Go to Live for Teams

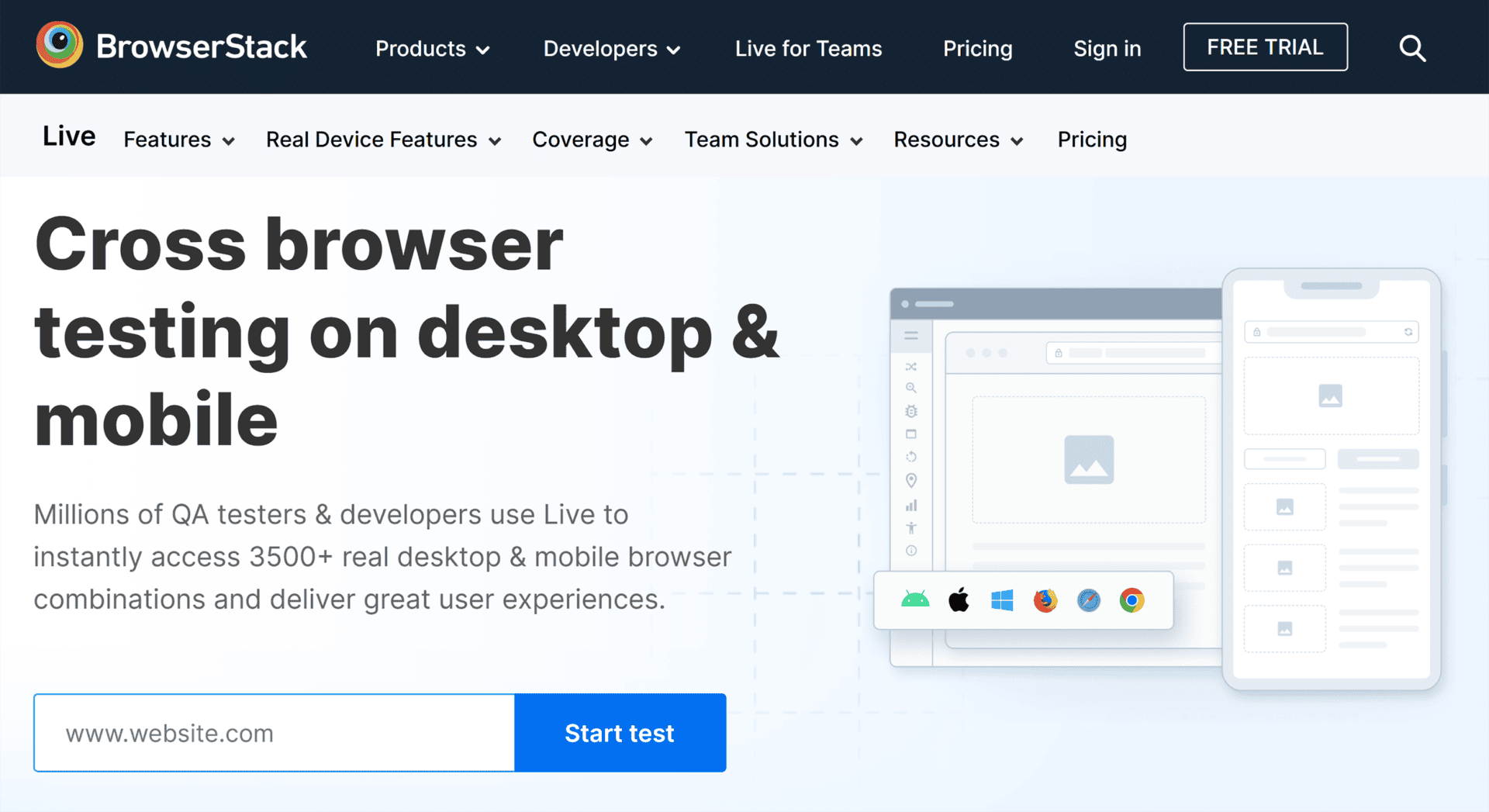(808, 49)
